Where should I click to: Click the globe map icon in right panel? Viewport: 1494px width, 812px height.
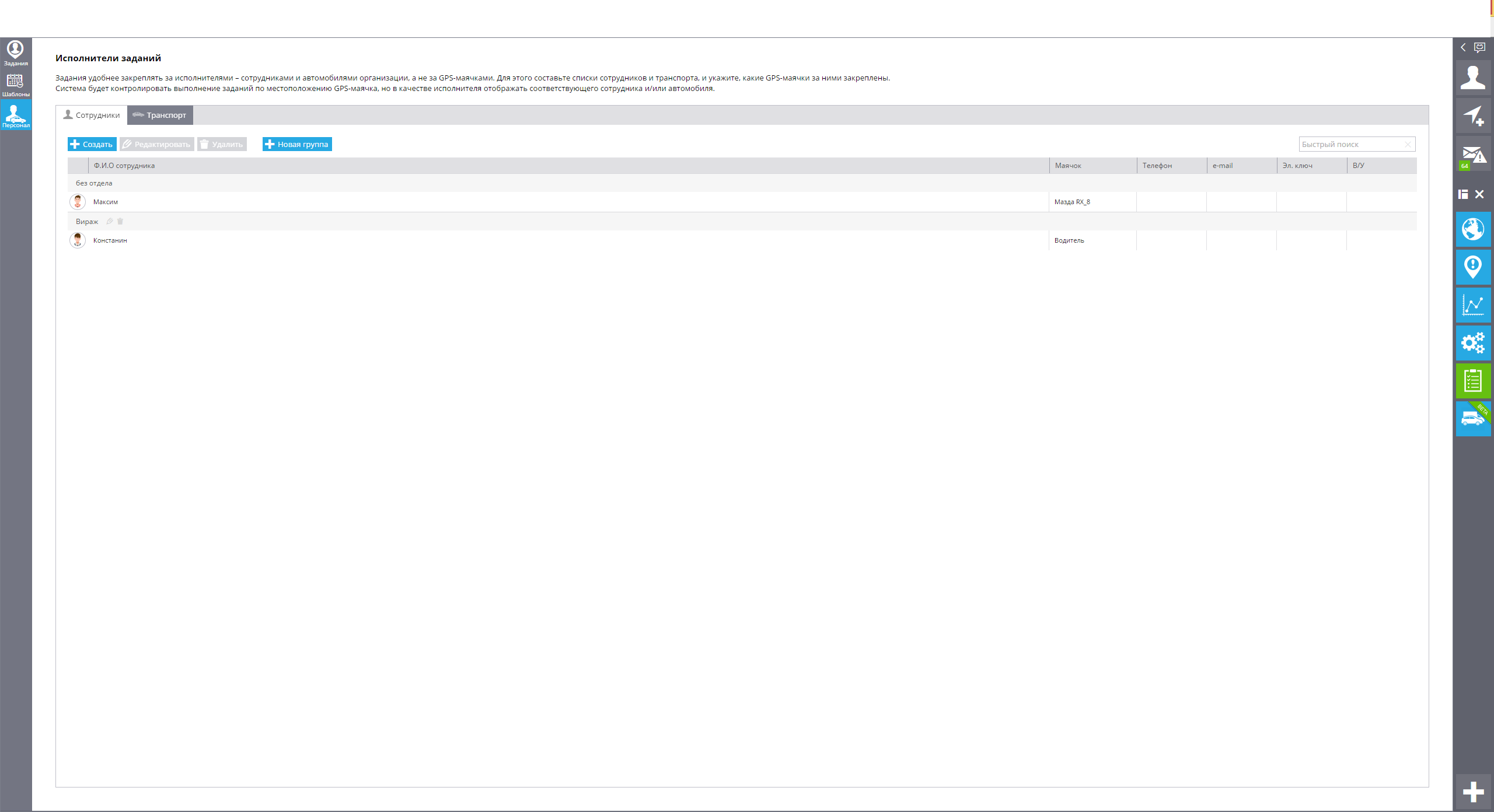click(x=1473, y=229)
